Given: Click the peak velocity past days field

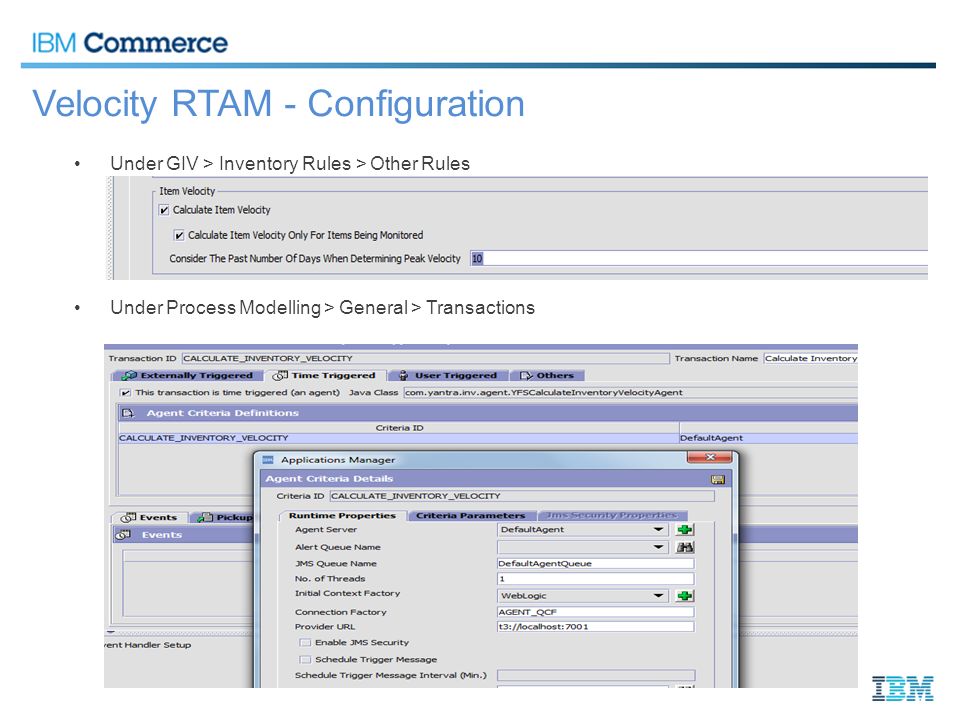Looking at the screenshot, I should point(699,258).
